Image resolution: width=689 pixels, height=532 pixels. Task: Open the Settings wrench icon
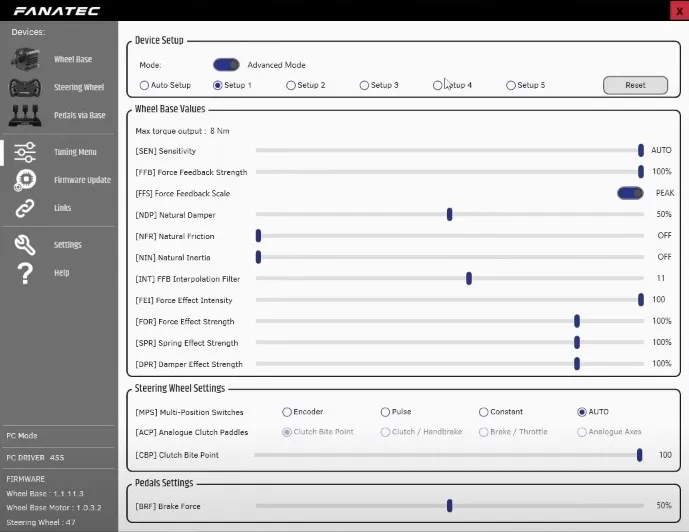coord(25,245)
